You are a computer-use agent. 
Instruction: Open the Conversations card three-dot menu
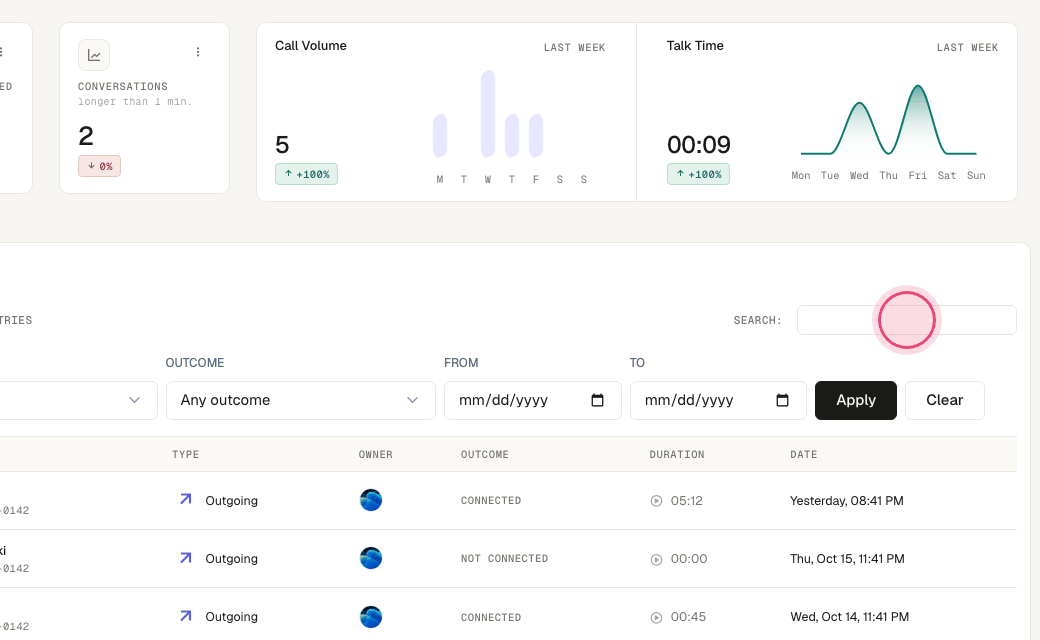coord(198,52)
